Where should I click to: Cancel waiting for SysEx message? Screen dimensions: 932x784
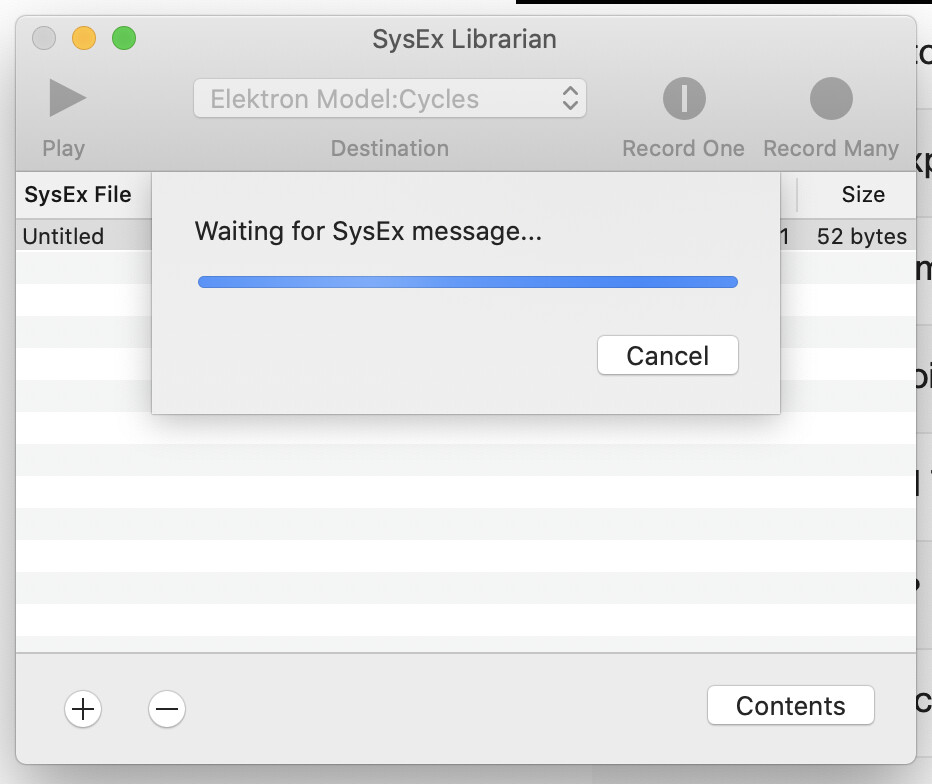pyautogui.click(x=667, y=355)
